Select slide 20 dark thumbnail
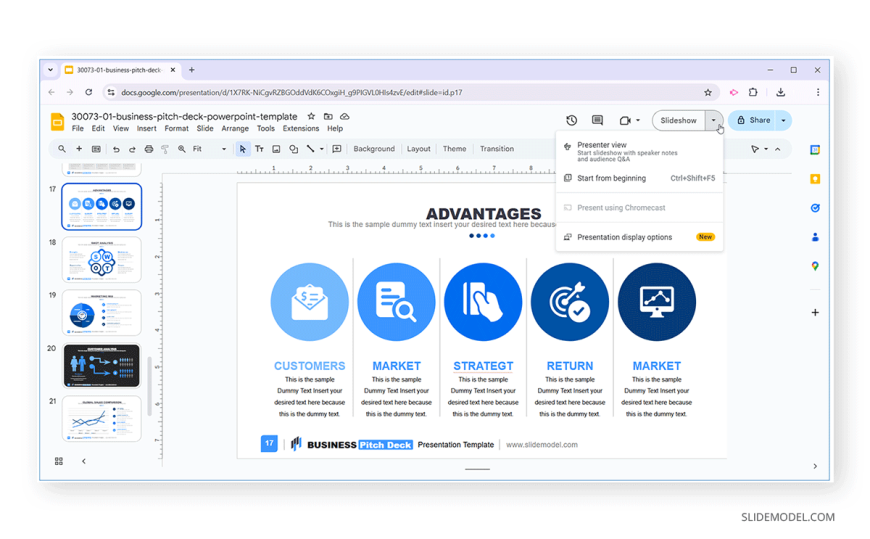 (x=102, y=365)
